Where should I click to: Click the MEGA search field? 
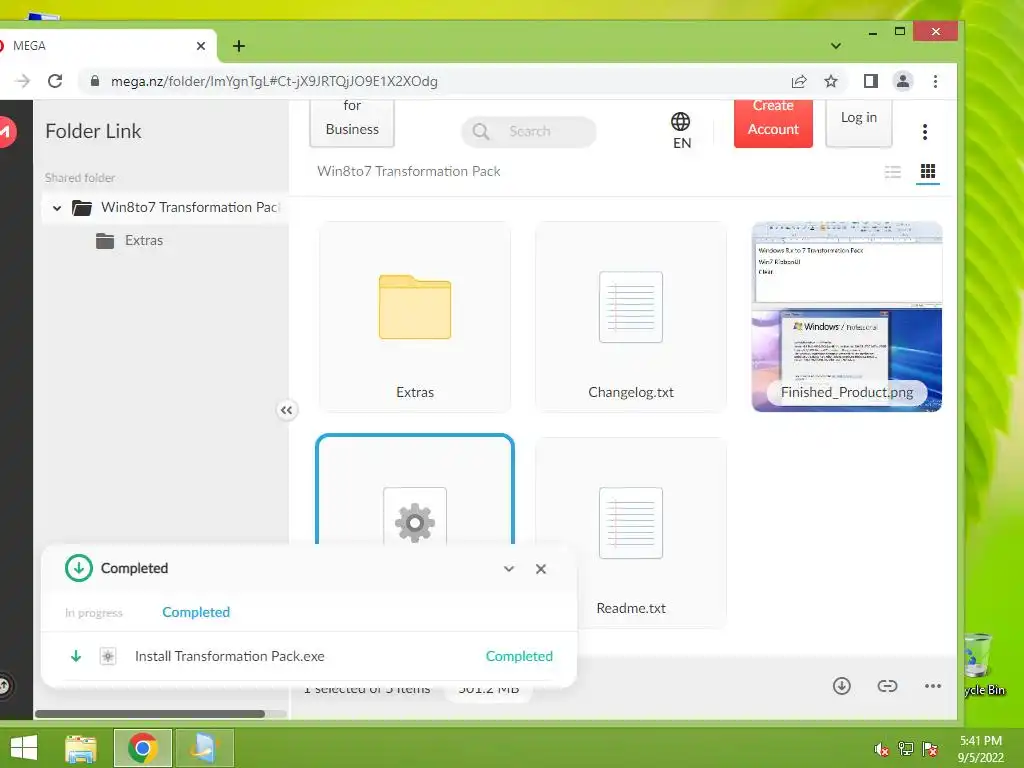click(x=529, y=131)
